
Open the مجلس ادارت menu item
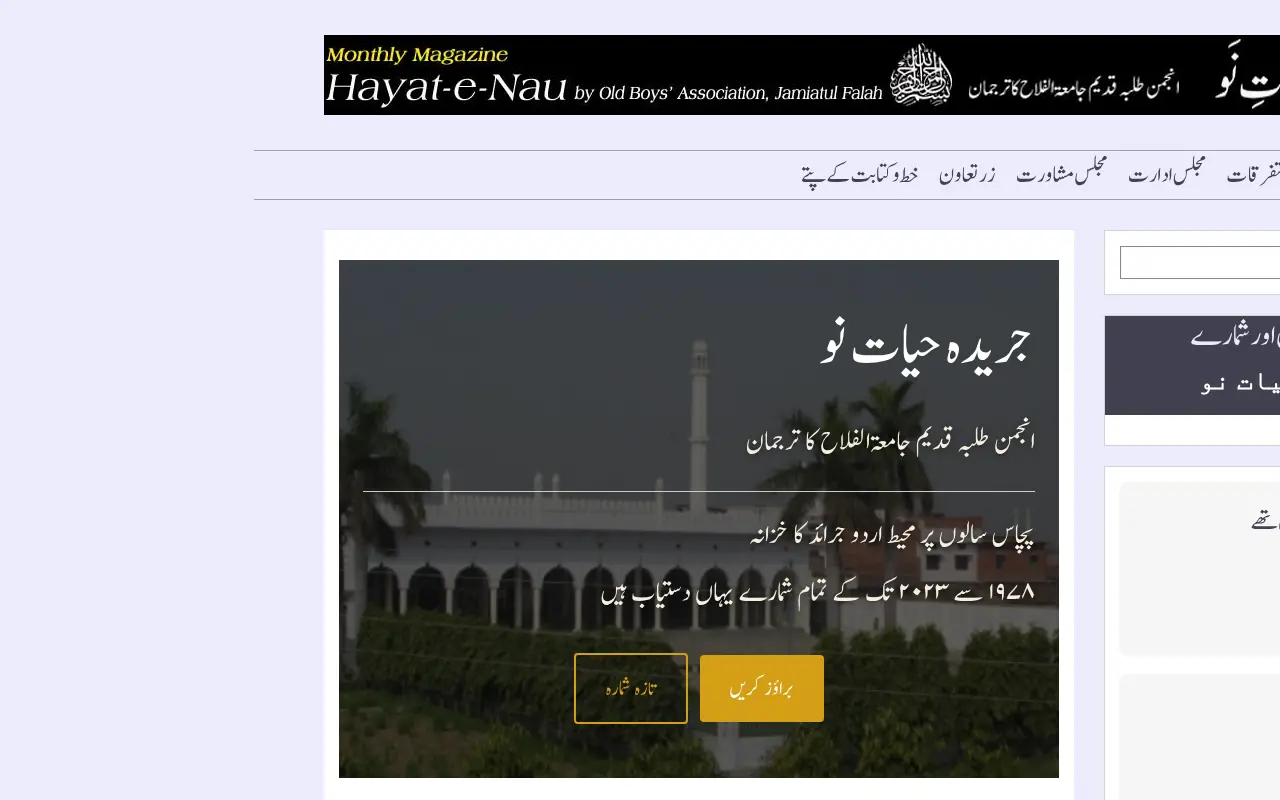[1167, 174]
